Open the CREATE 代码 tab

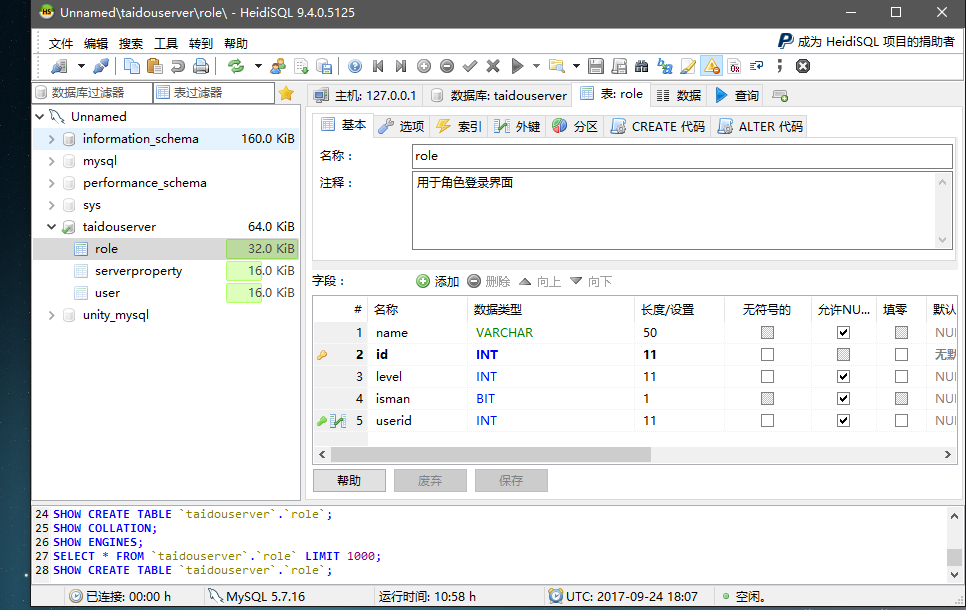(x=658, y=126)
